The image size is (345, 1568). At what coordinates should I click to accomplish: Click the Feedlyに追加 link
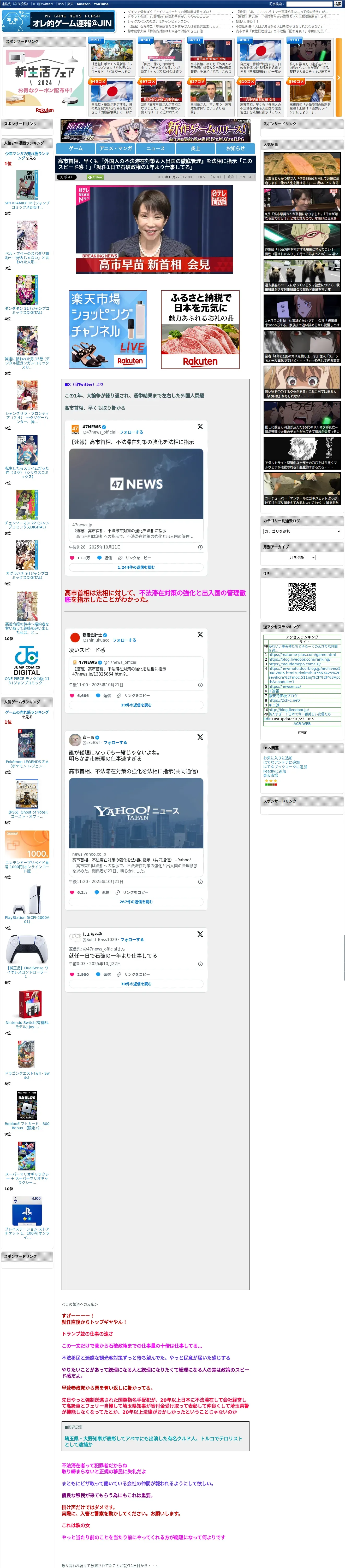(275, 771)
